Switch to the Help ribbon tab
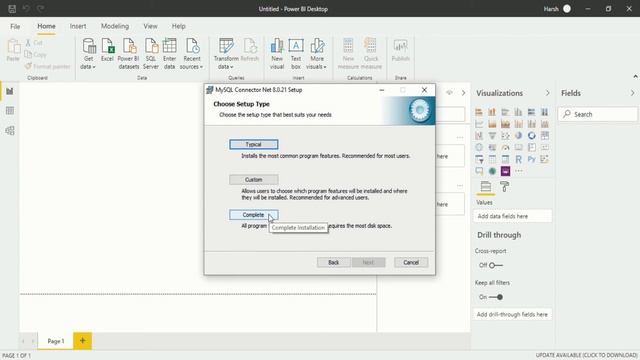The image size is (640, 360). [178, 26]
